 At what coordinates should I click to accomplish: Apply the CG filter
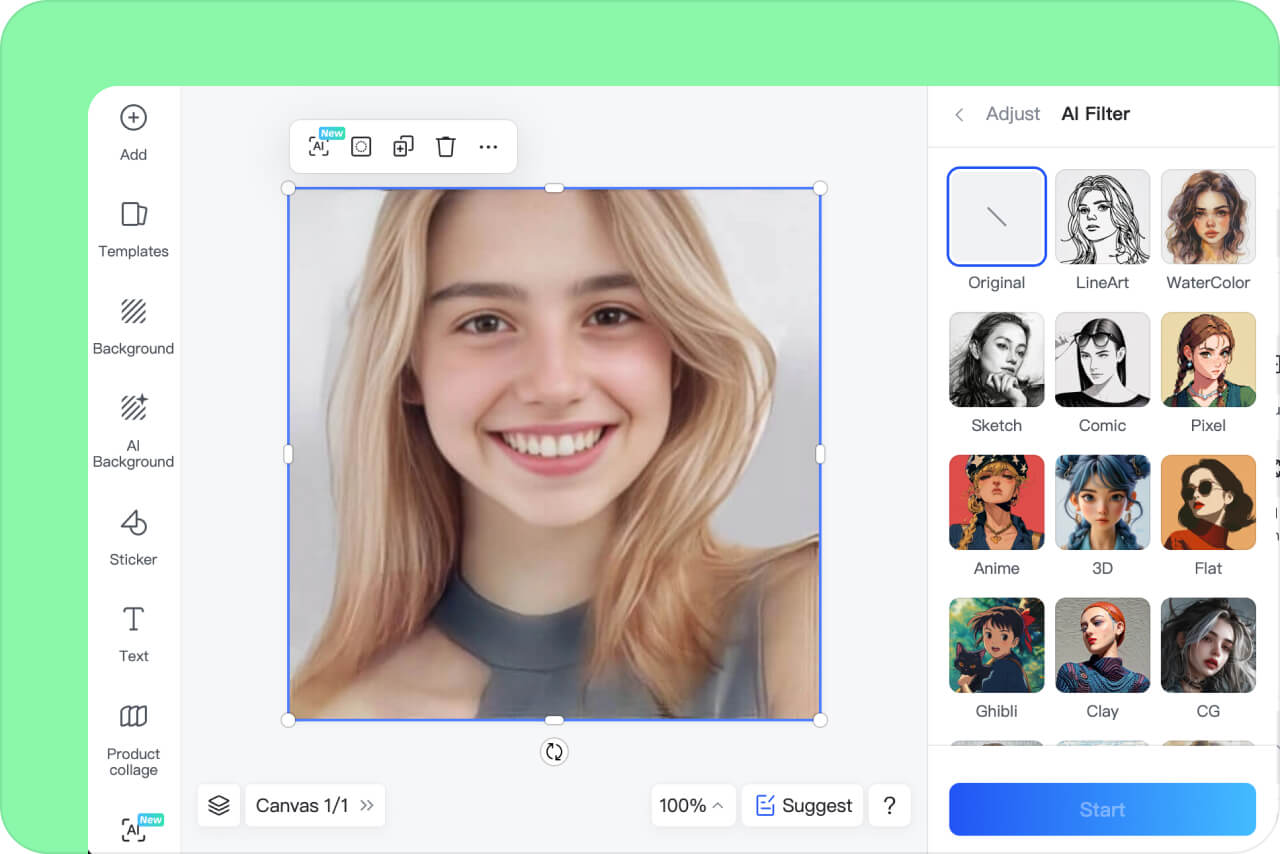pyautogui.click(x=1208, y=646)
